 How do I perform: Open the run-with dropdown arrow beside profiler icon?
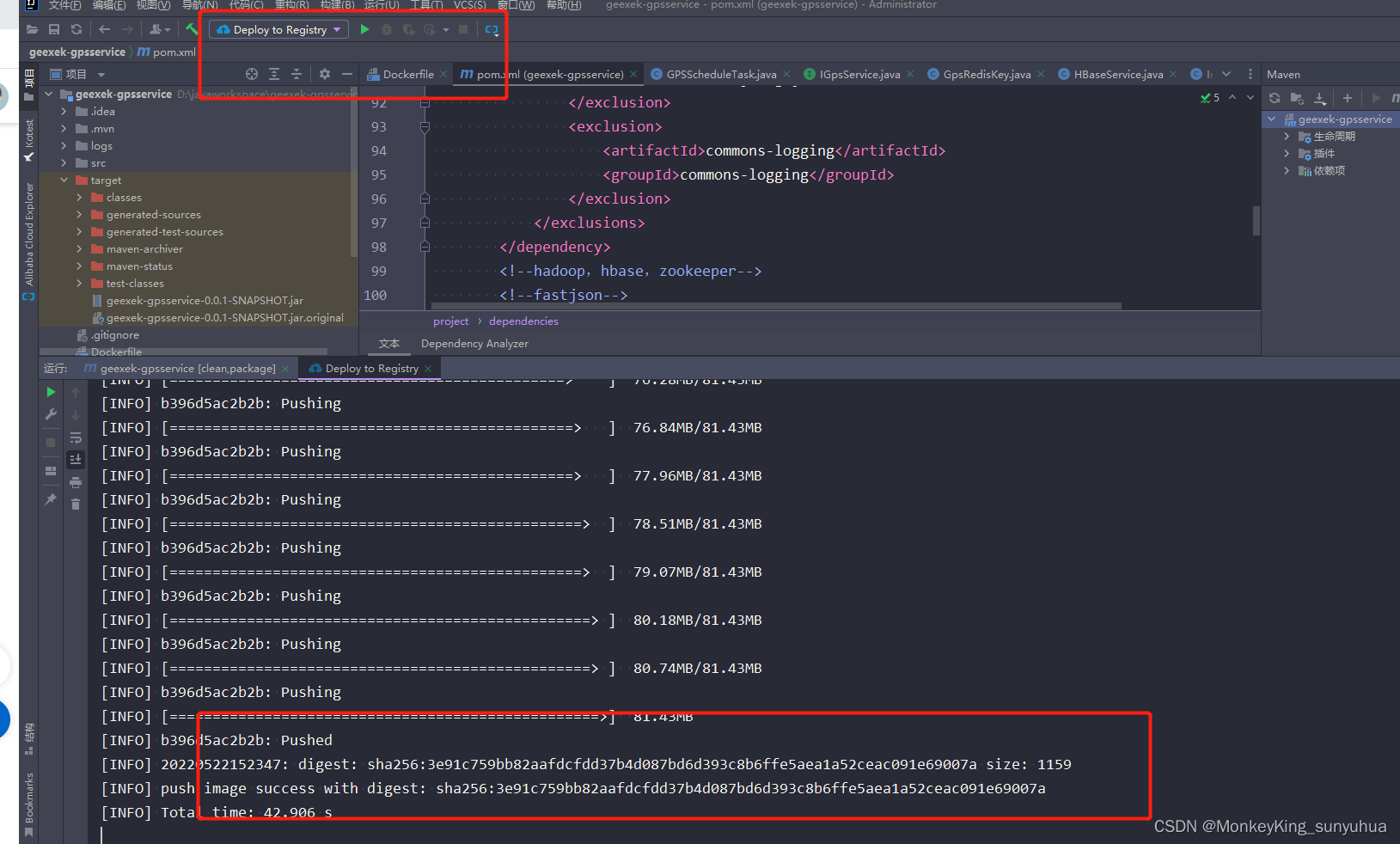click(x=446, y=30)
